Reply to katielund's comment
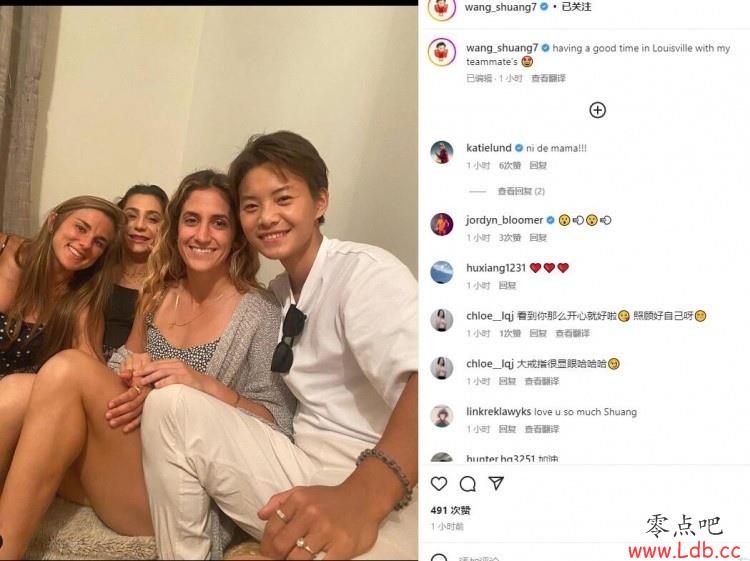Image resolution: width=750 pixels, height=561 pixels. tap(538, 165)
